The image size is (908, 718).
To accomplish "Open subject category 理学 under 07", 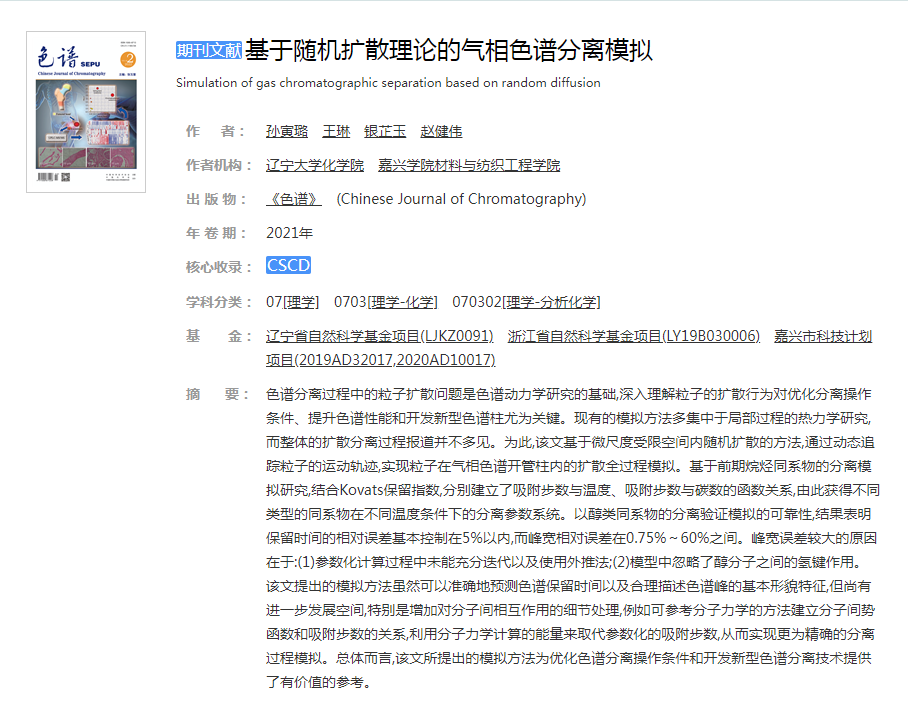I will click(302, 302).
